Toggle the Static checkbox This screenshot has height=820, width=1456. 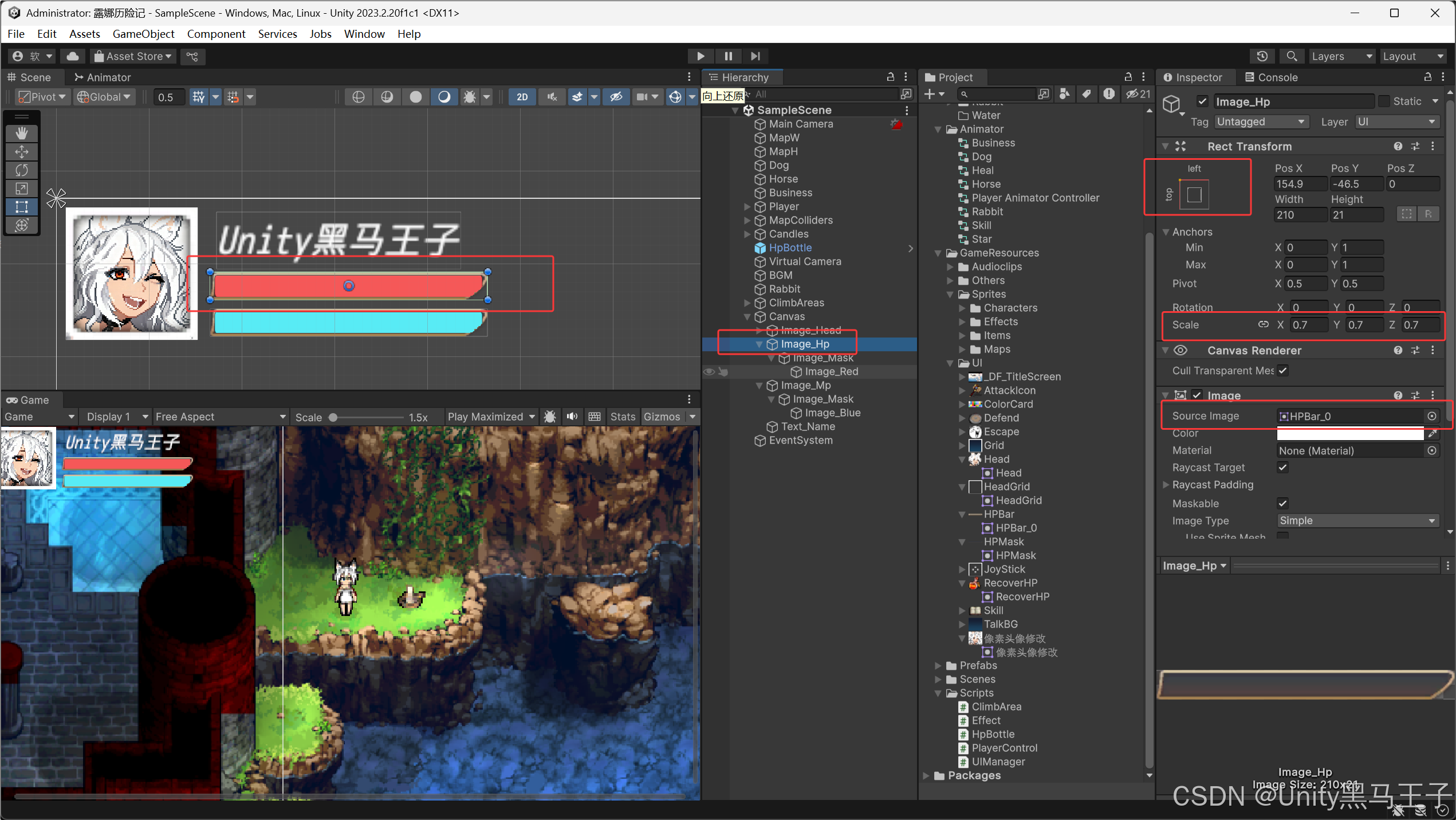pyautogui.click(x=1384, y=101)
